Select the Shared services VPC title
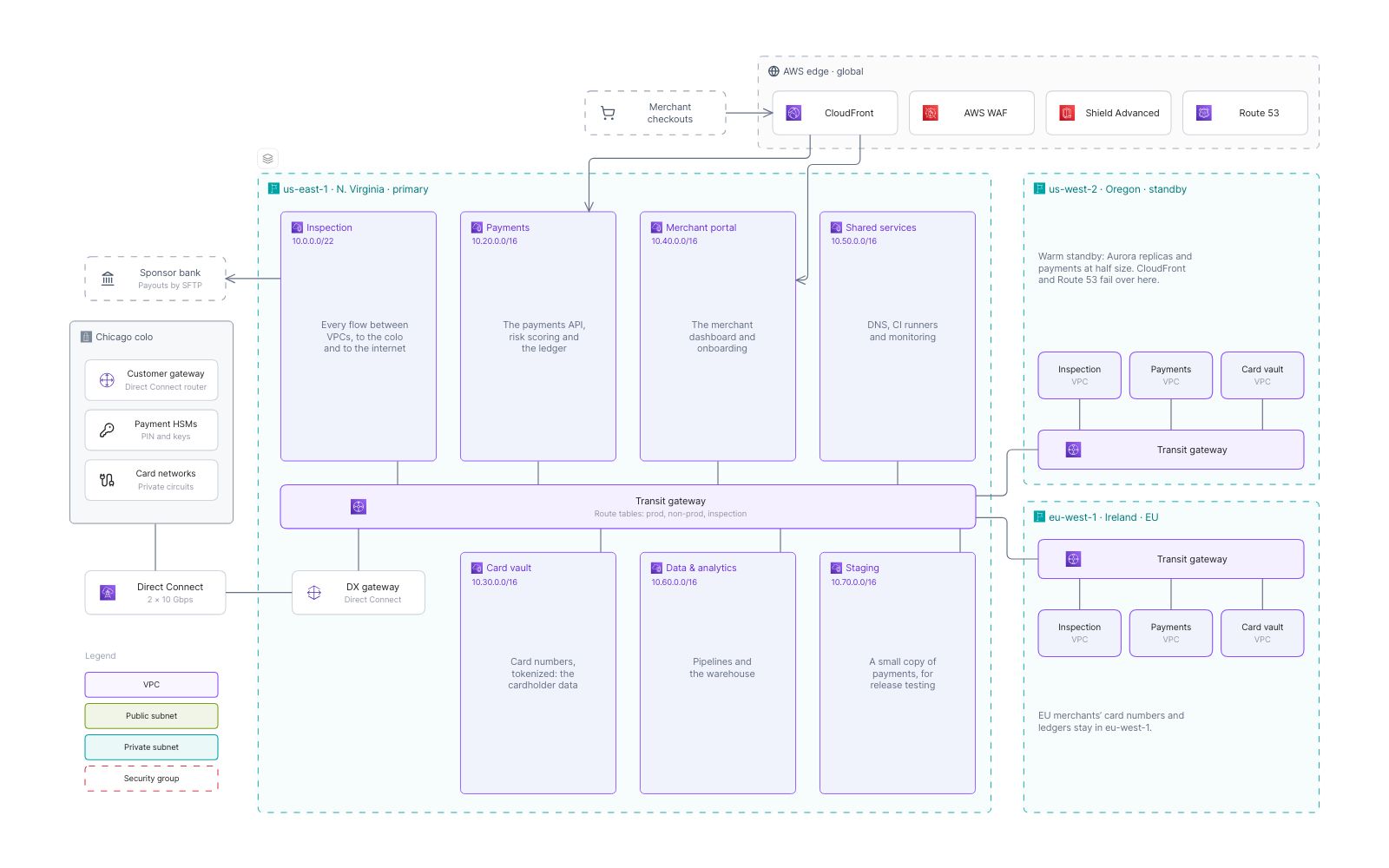Image resolution: width=1389 pixels, height=868 pixels. (x=880, y=227)
